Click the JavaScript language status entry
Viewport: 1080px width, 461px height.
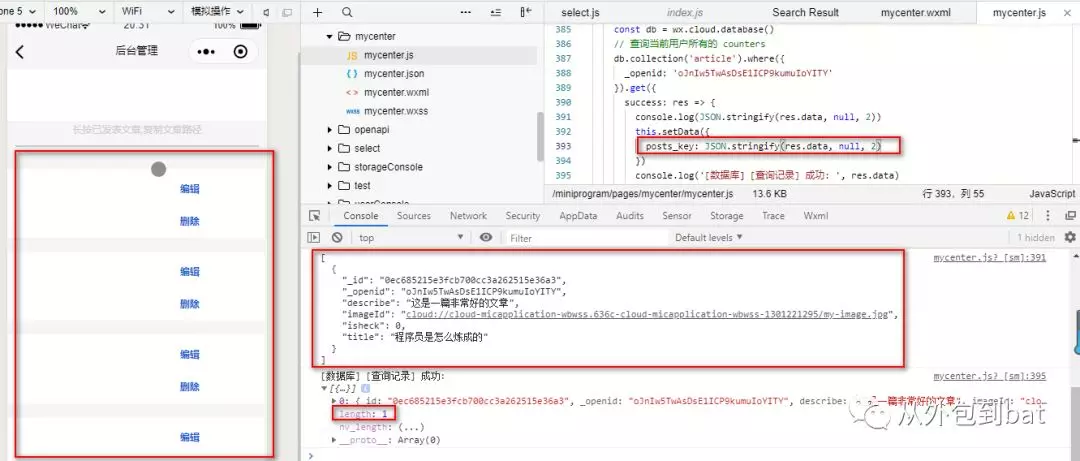point(1052,194)
